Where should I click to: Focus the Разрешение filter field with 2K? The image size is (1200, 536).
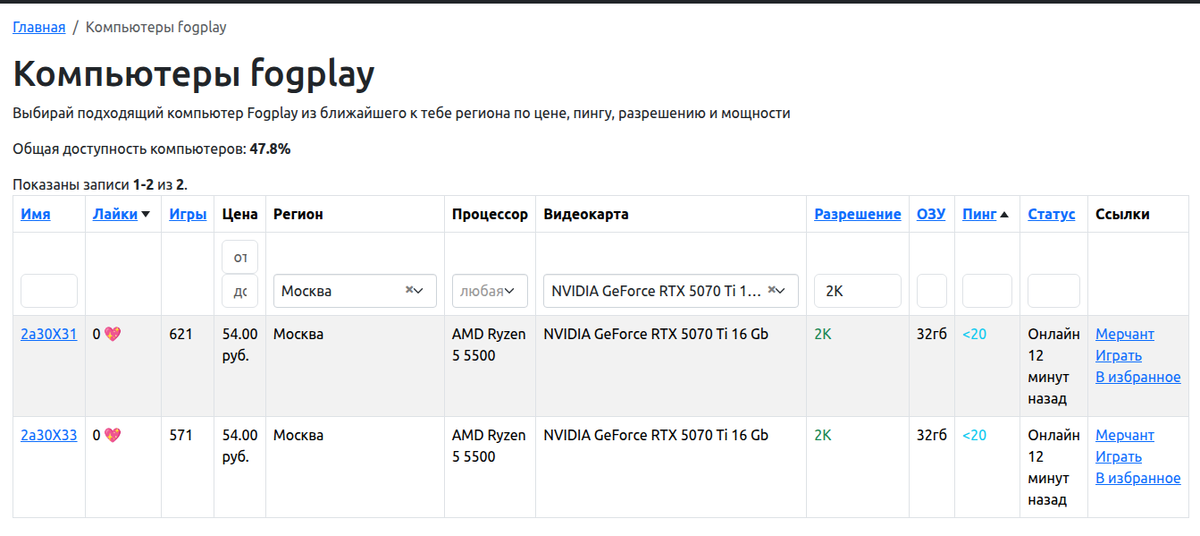coord(858,291)
